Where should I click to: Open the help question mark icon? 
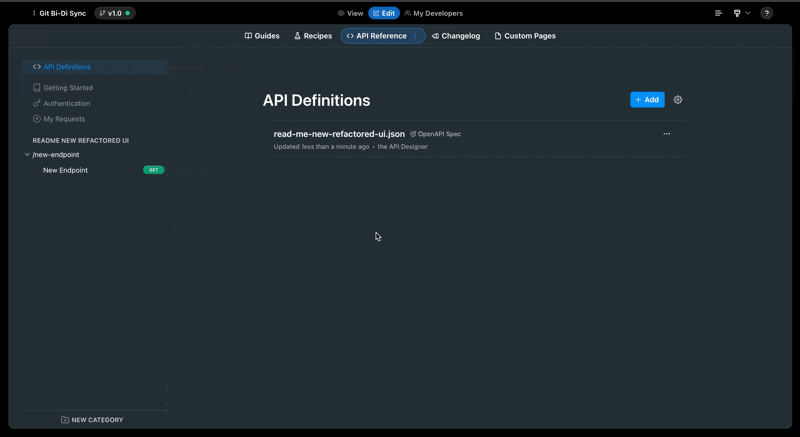pos(766,13)
